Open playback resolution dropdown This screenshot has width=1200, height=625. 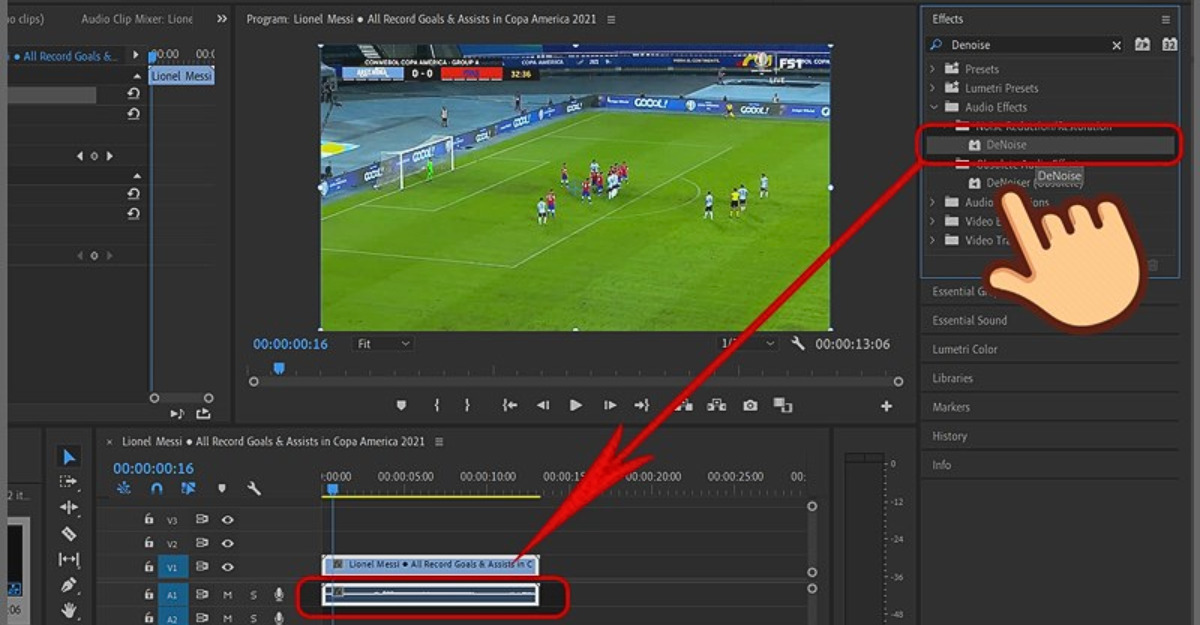[x=748, y=344]
